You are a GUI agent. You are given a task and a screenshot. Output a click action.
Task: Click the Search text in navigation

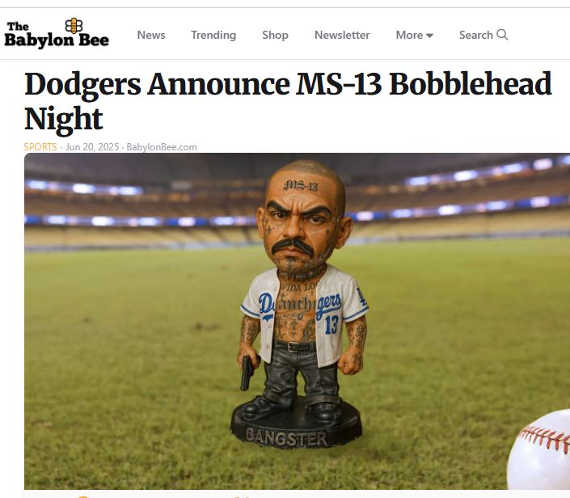(x=476, y=35)
